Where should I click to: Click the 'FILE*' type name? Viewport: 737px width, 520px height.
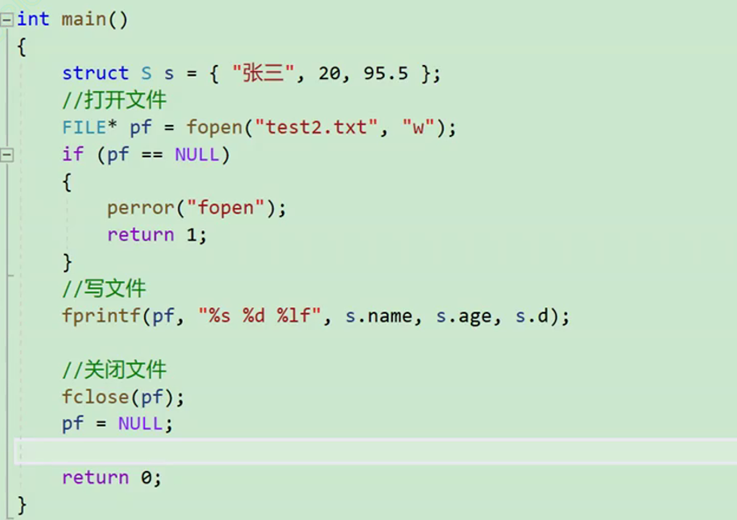tap(89, 127)
